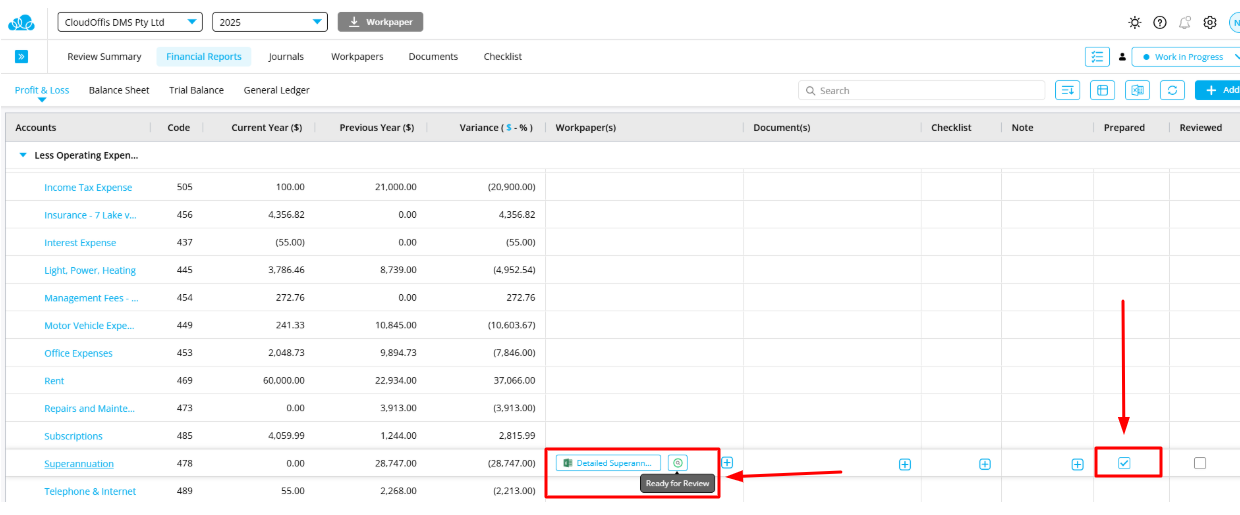Open settings gear icon

pyautogui.click(x=1210, y=22)
